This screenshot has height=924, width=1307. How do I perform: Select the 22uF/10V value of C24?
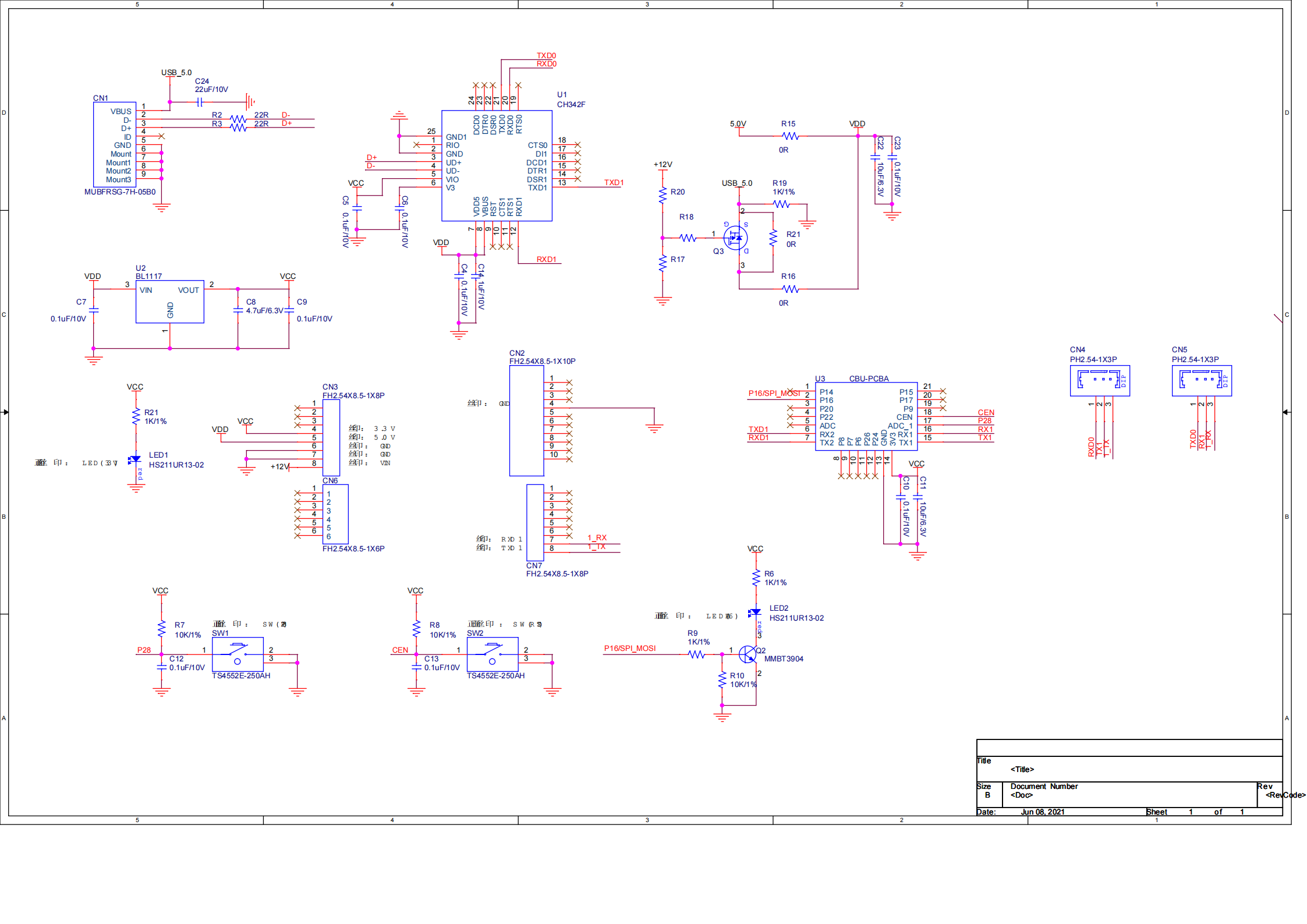click(x=211, y=90)
